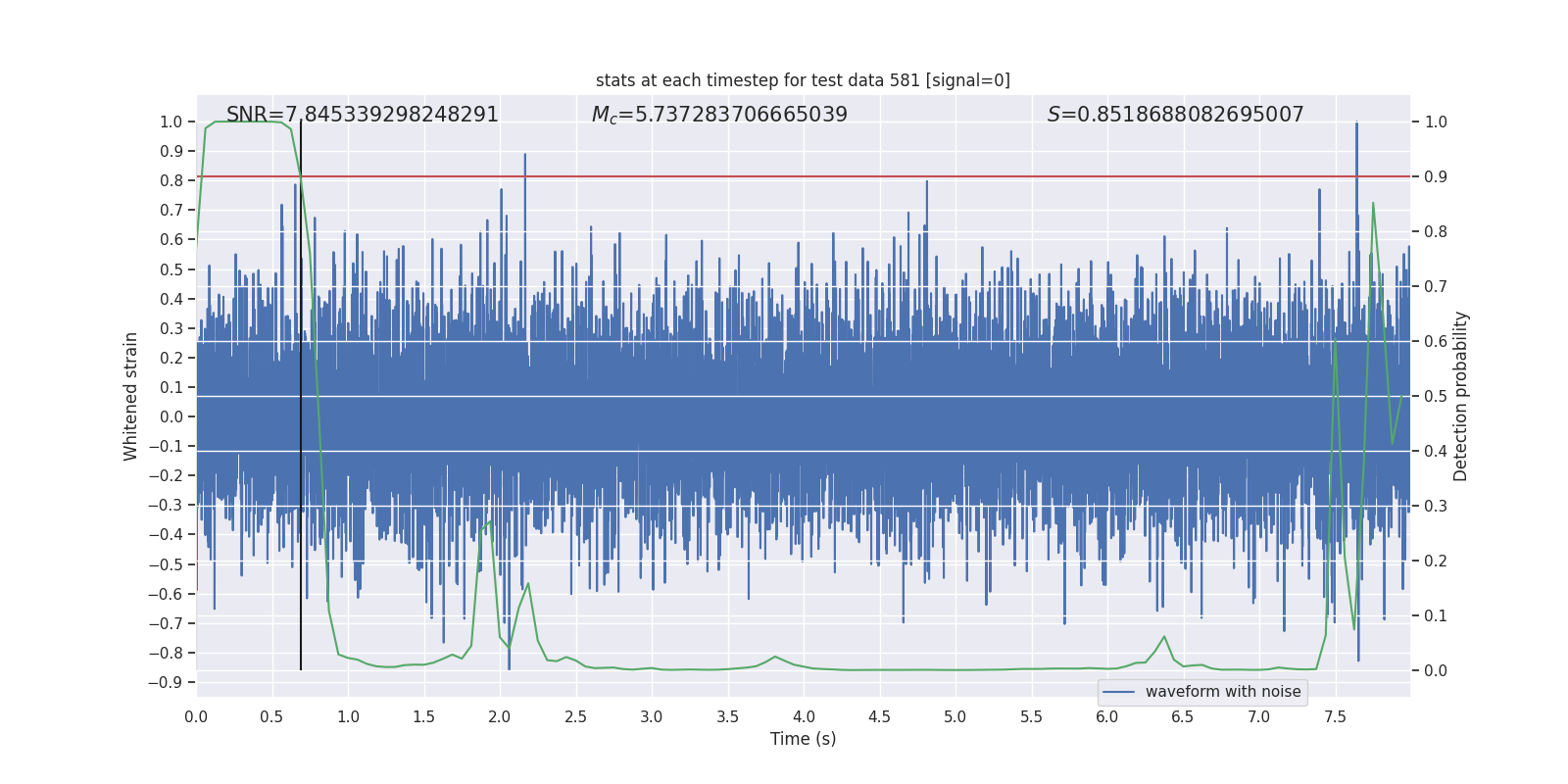This screenshot has height=784, width=1568.
Task: Click the black vertical marker line
Action: coord(301,441)
